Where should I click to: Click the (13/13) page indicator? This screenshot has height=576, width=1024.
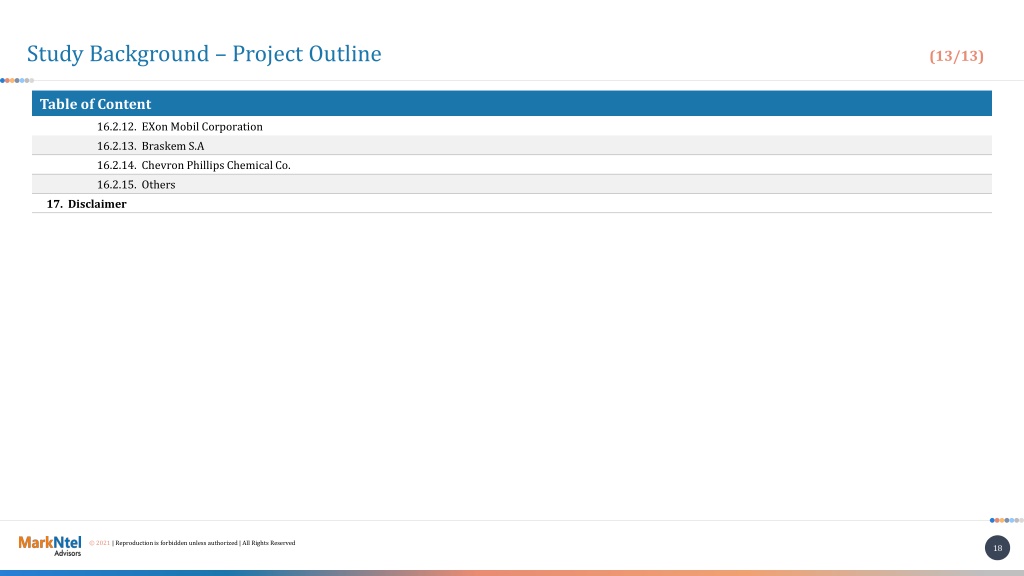[956, 56]
